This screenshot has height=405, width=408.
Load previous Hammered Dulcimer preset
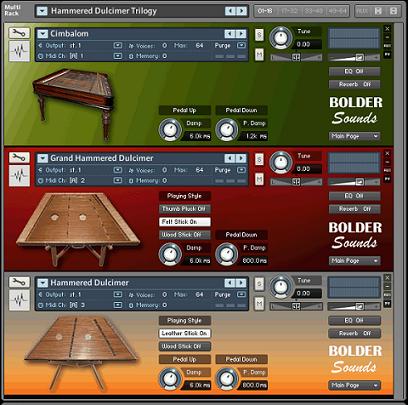point(229,283)
